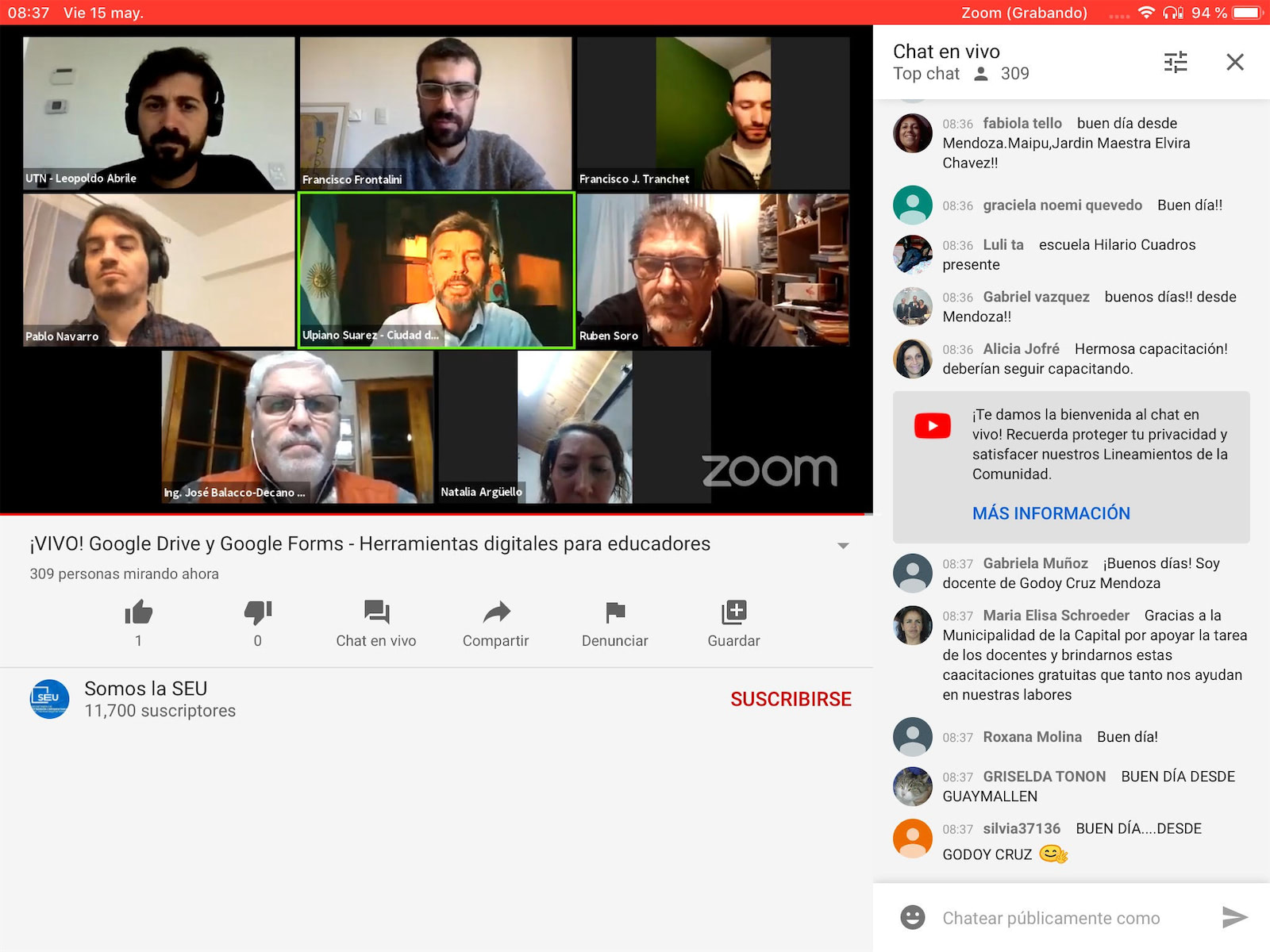Share the video using Compartir
1270x952 pixels.
click(x=495, y=624)
